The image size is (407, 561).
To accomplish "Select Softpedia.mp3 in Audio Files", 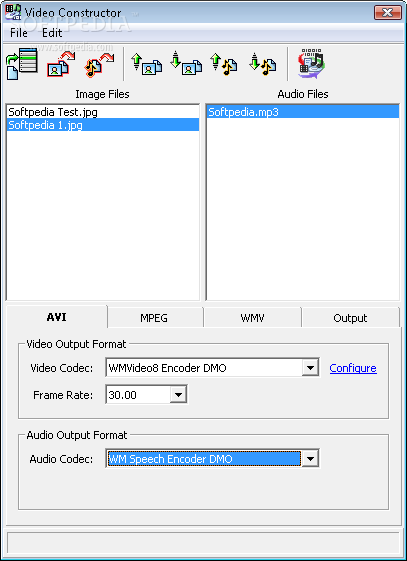I will pos(303,112).
